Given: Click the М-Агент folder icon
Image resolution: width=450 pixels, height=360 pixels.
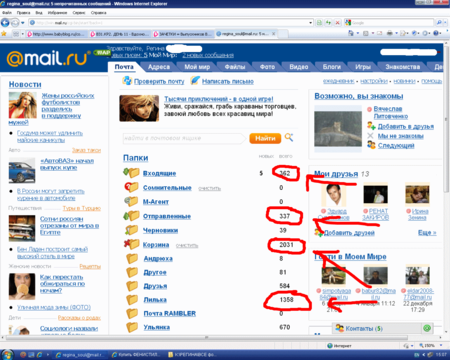Looking at the screenshot, I should (131, 201).
